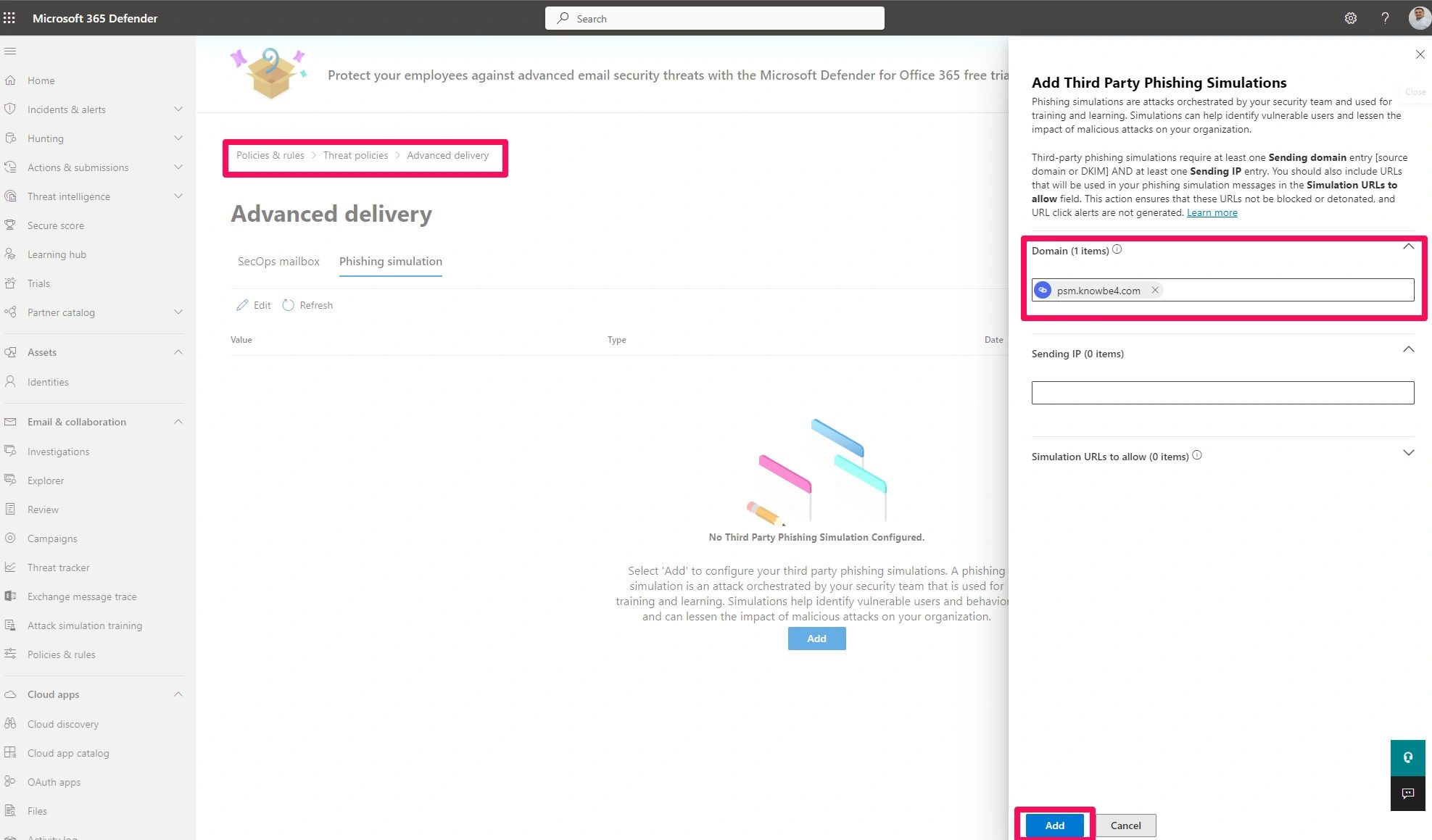Viewport: 1432px width, 840px height.
Task: Remove the psm.knowbe4.com domain entry
Action: 1154,289
